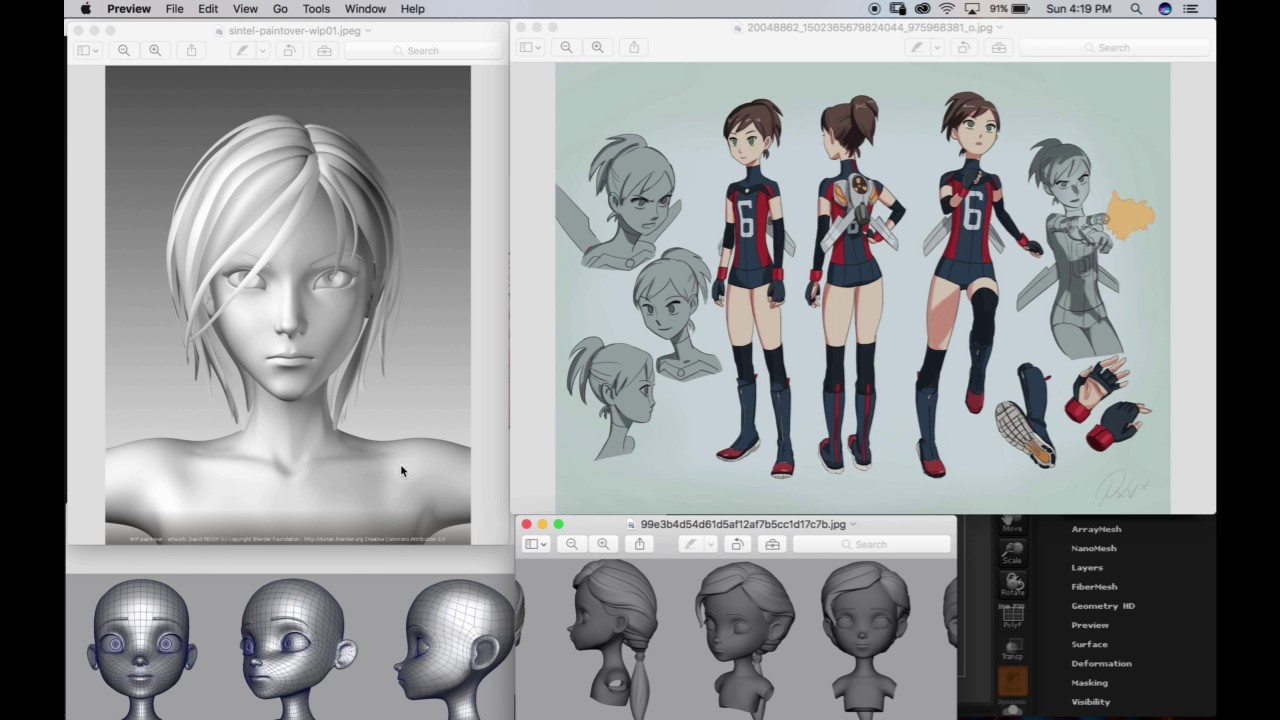The height and width of the screenshot is (720, 1280).
Task: Click Share icon in the 99e3b4d54 window
Action: [x=639, y=544]
